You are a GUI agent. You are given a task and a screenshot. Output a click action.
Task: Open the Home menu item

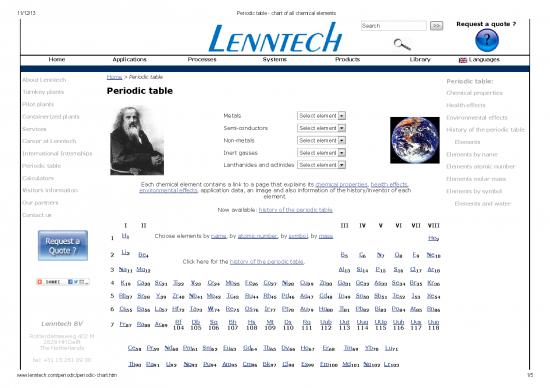[57, 59]
